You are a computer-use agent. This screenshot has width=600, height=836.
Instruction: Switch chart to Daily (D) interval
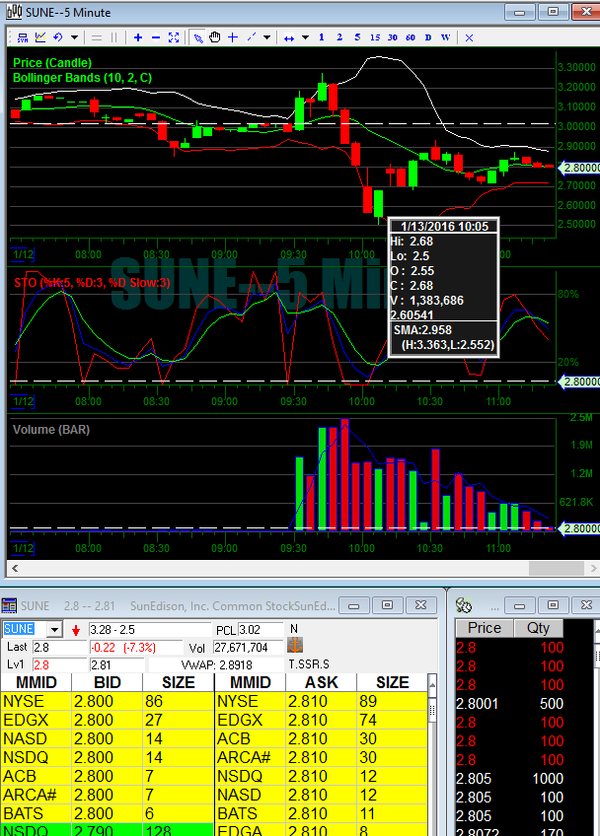tap(429, 37)
